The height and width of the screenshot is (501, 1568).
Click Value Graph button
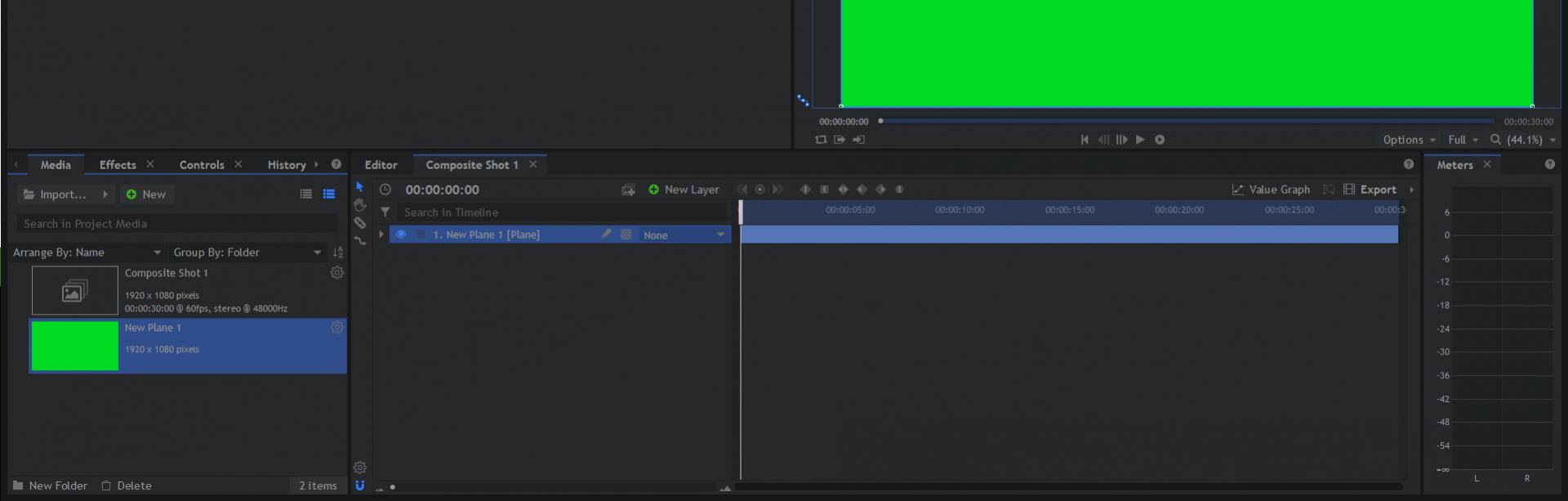point(1271,190)
